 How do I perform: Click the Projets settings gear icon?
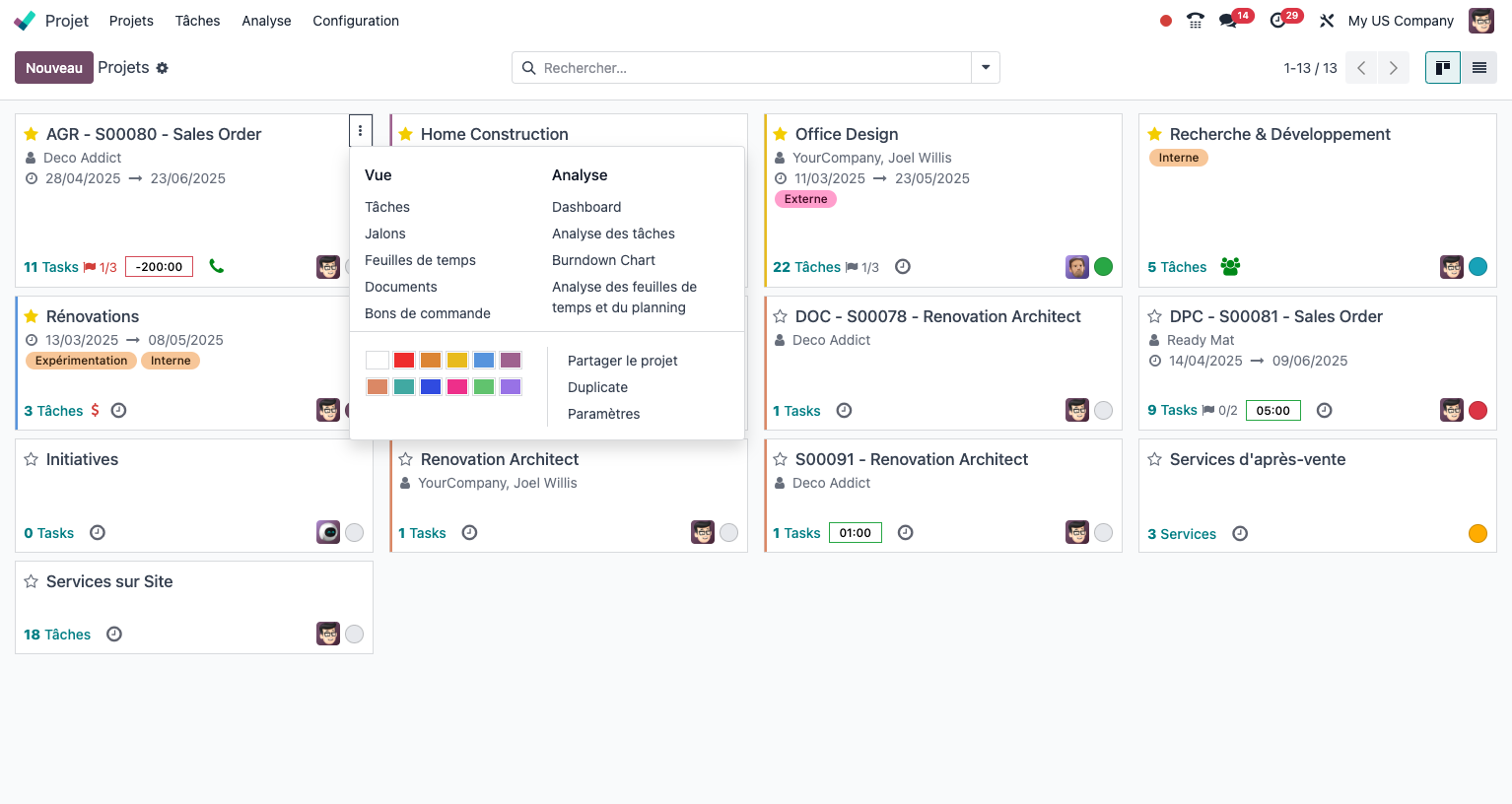(163, 68)
